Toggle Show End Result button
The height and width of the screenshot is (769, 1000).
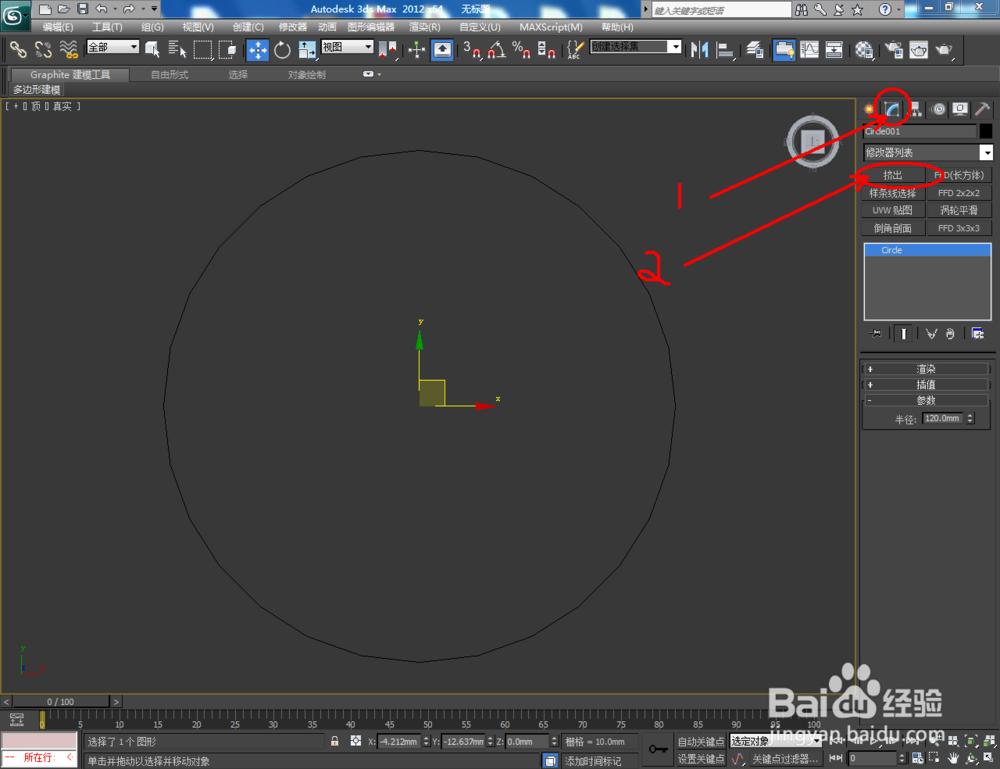point(903,333)
